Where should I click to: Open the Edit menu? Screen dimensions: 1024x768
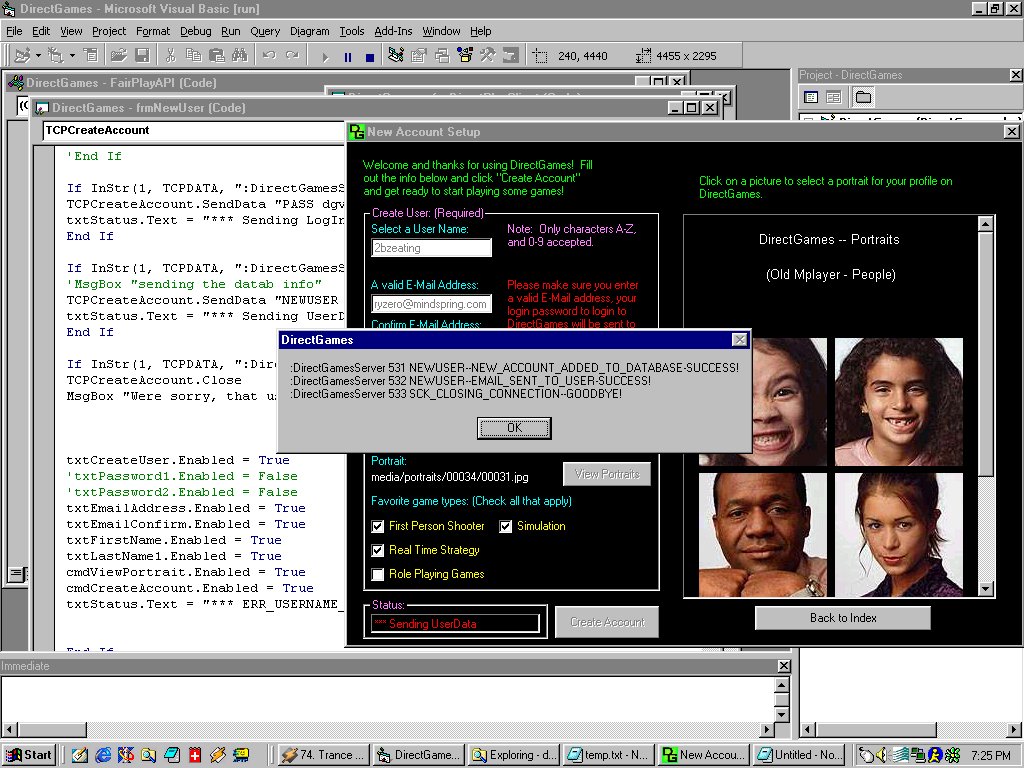click(40, 31)
